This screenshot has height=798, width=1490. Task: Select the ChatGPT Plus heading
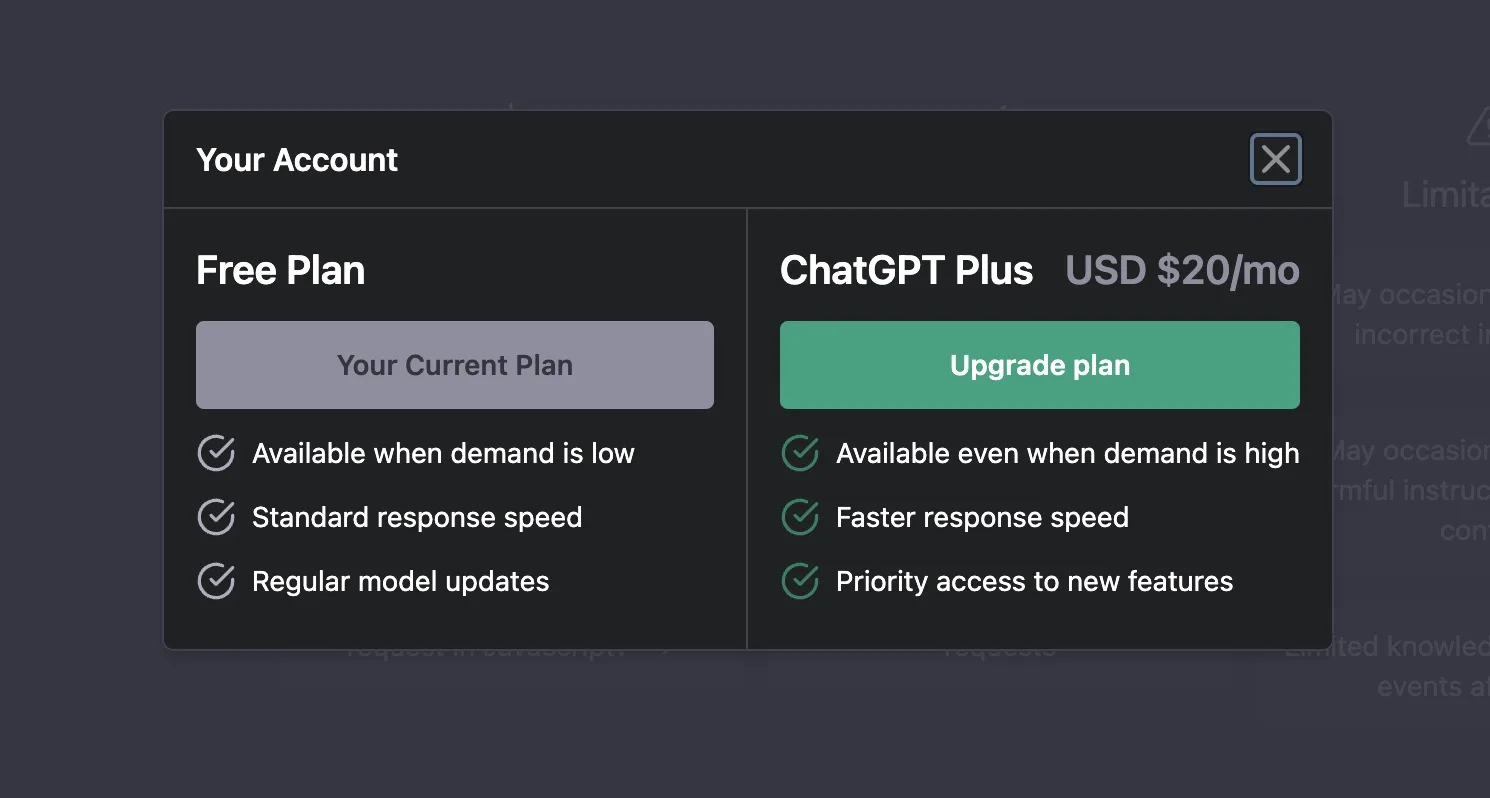tap(906, 270)
